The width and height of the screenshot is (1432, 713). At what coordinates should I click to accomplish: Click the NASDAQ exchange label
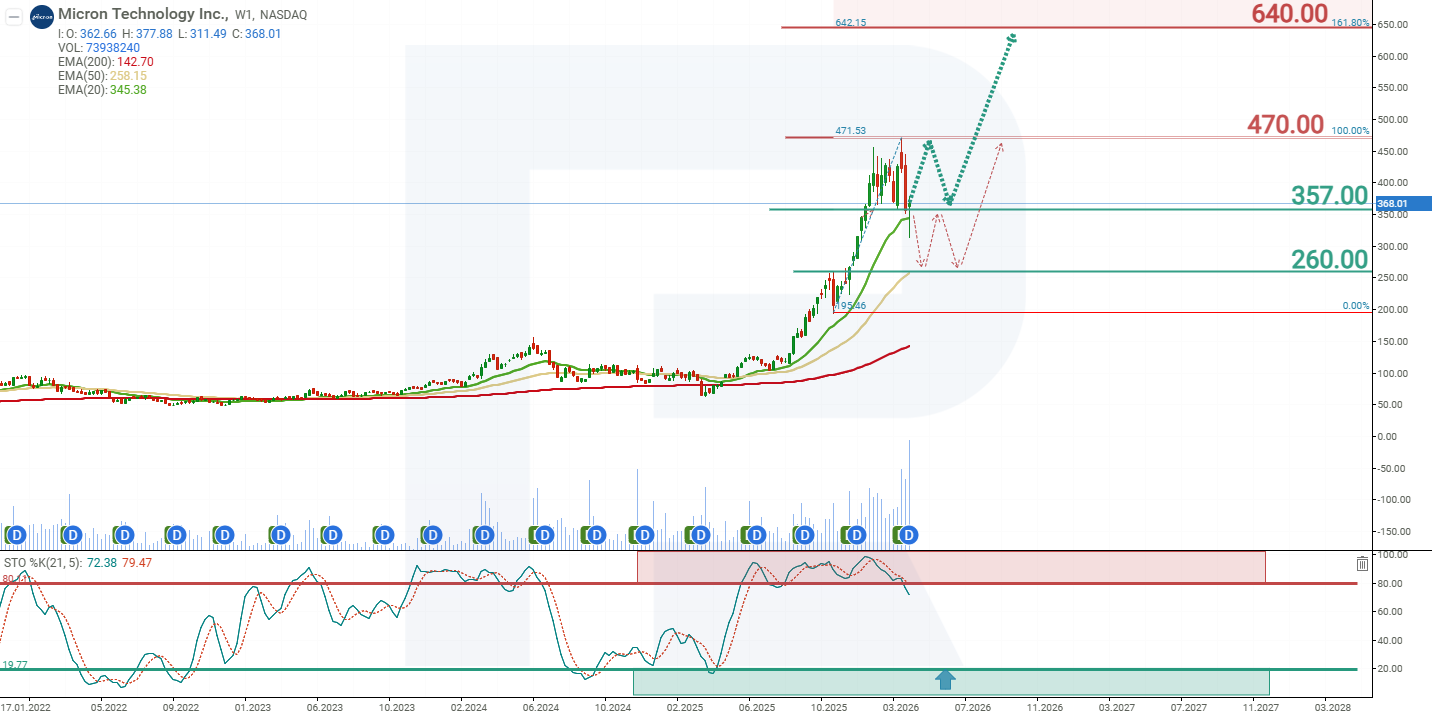pos(284,15)
